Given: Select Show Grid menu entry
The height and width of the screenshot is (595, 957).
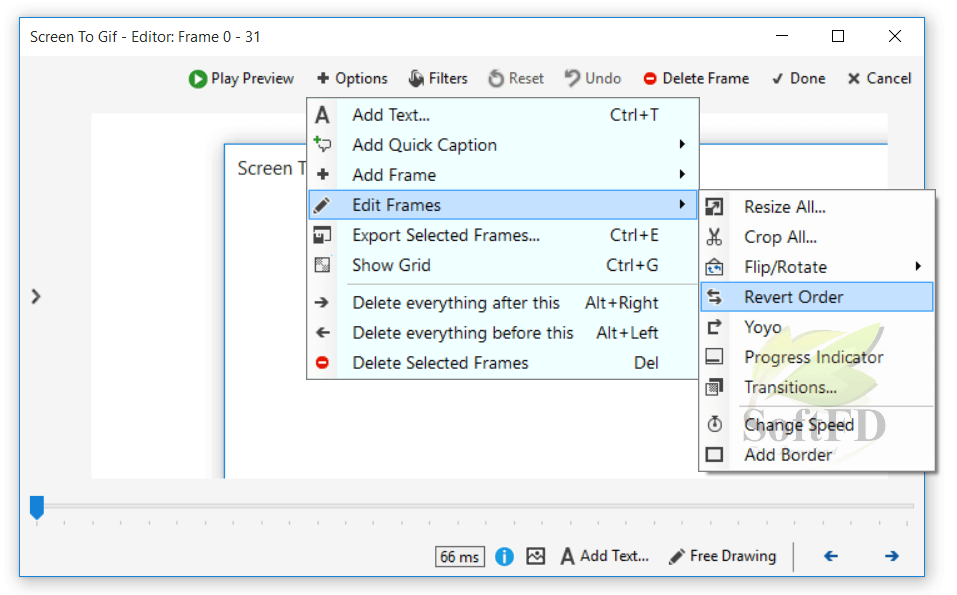Looking at the screenshot, I should tap(503, 265).
